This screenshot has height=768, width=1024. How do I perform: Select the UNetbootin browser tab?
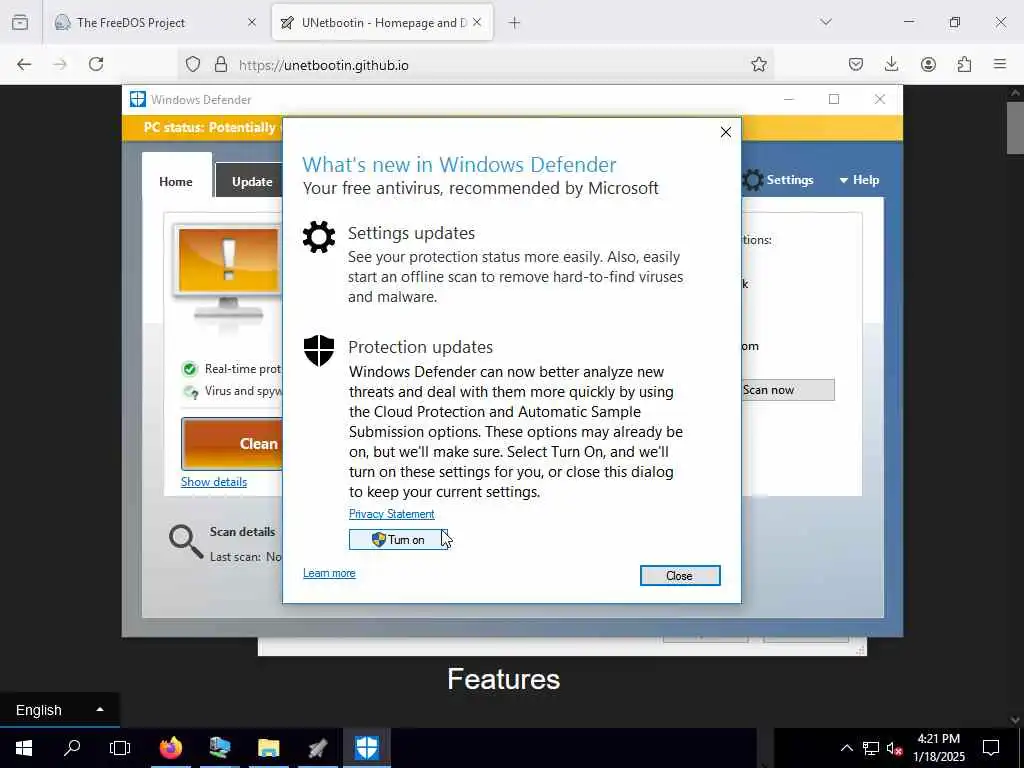coord(382,23)
